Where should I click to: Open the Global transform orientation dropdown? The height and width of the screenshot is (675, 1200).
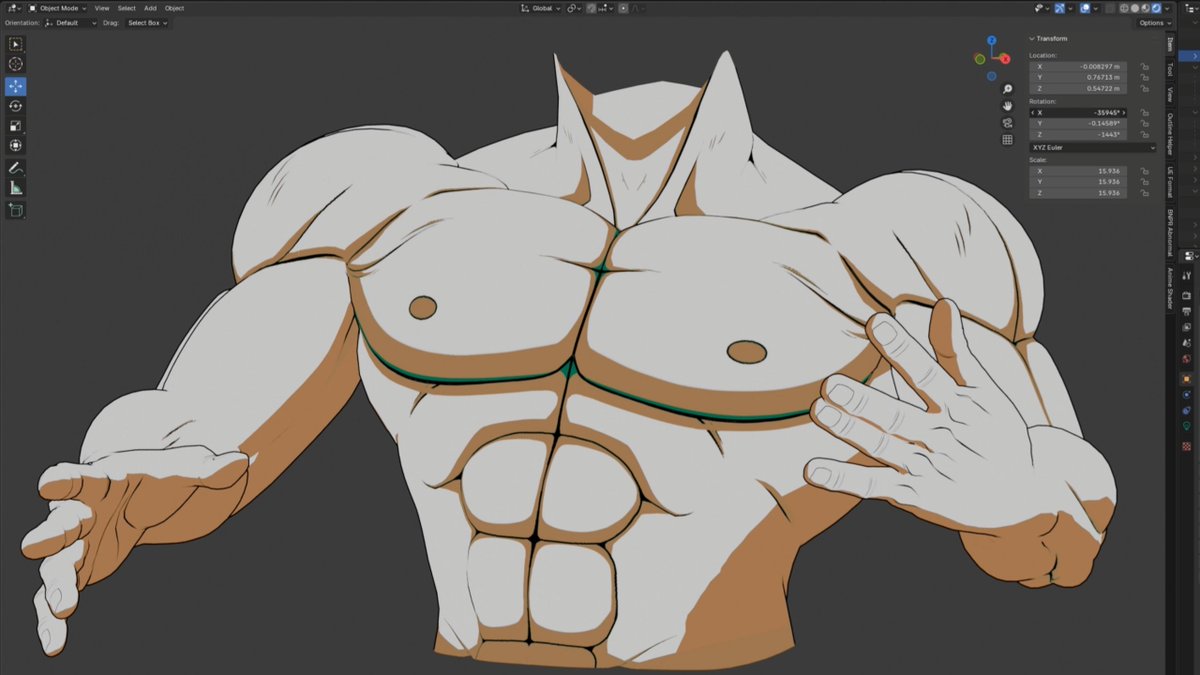point(540,8)
